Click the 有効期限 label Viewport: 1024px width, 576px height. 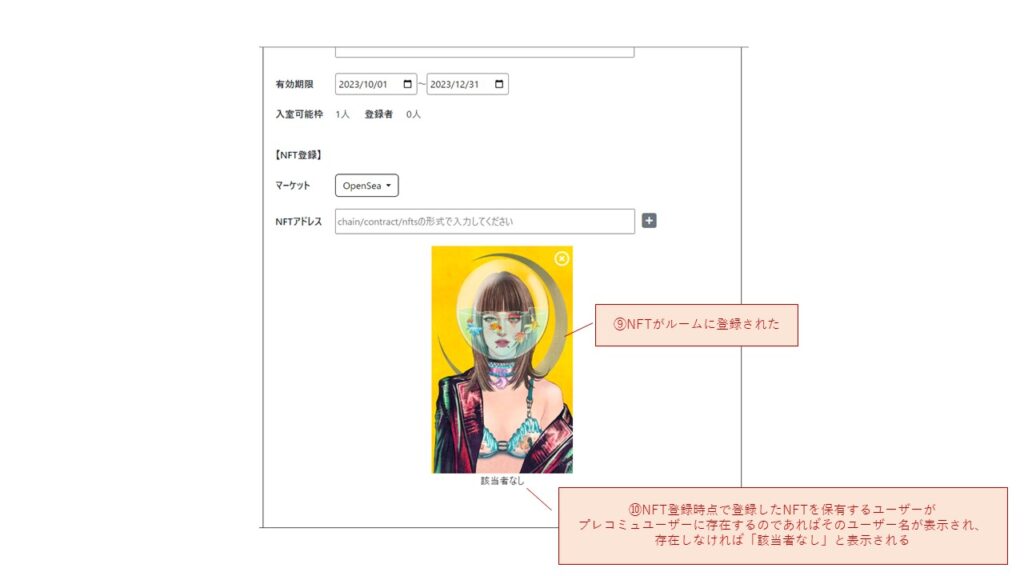[294, 84]
